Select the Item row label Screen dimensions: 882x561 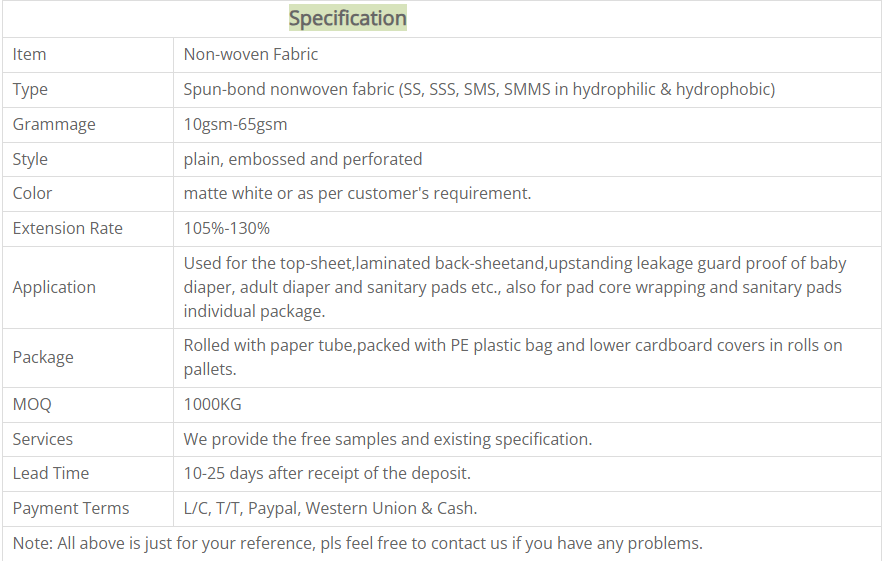pyautogui.click(x=29, y=54)
